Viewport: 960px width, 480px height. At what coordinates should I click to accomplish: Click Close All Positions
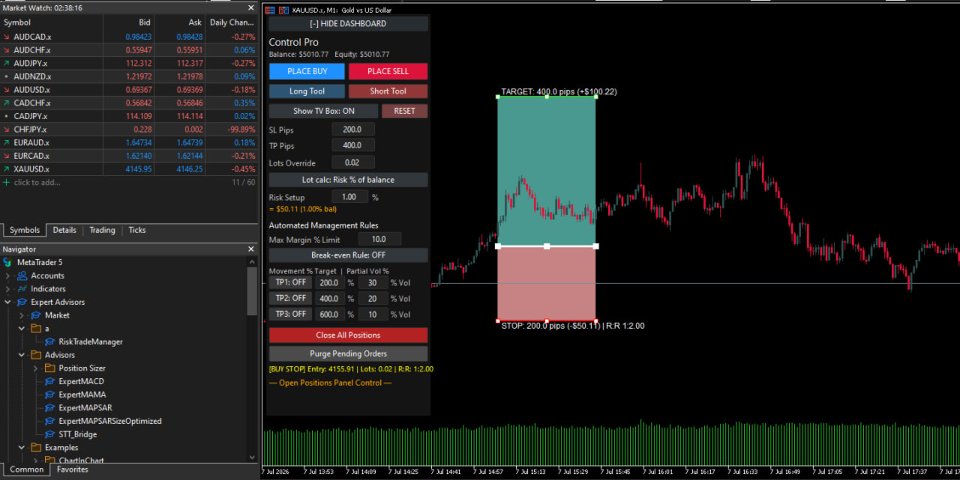click(x=348, y=336)
